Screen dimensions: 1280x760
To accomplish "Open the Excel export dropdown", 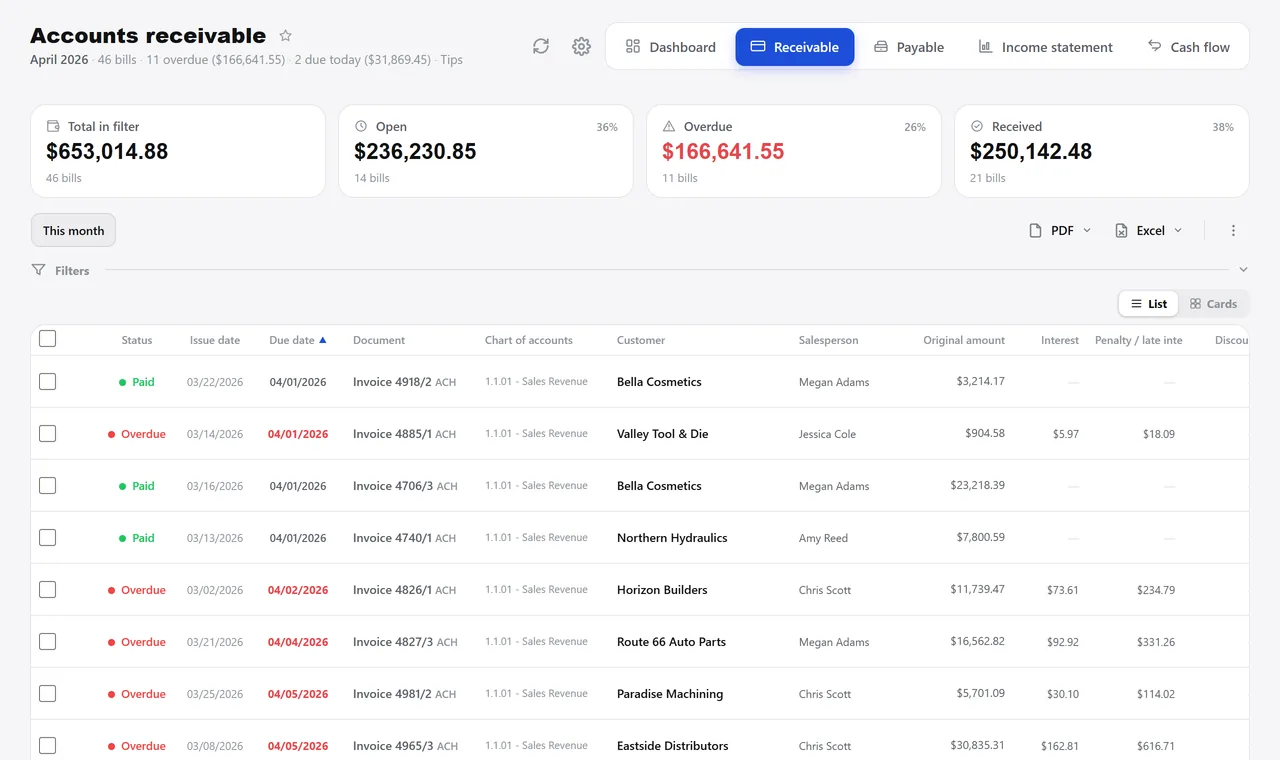I will click(1149, 230).
